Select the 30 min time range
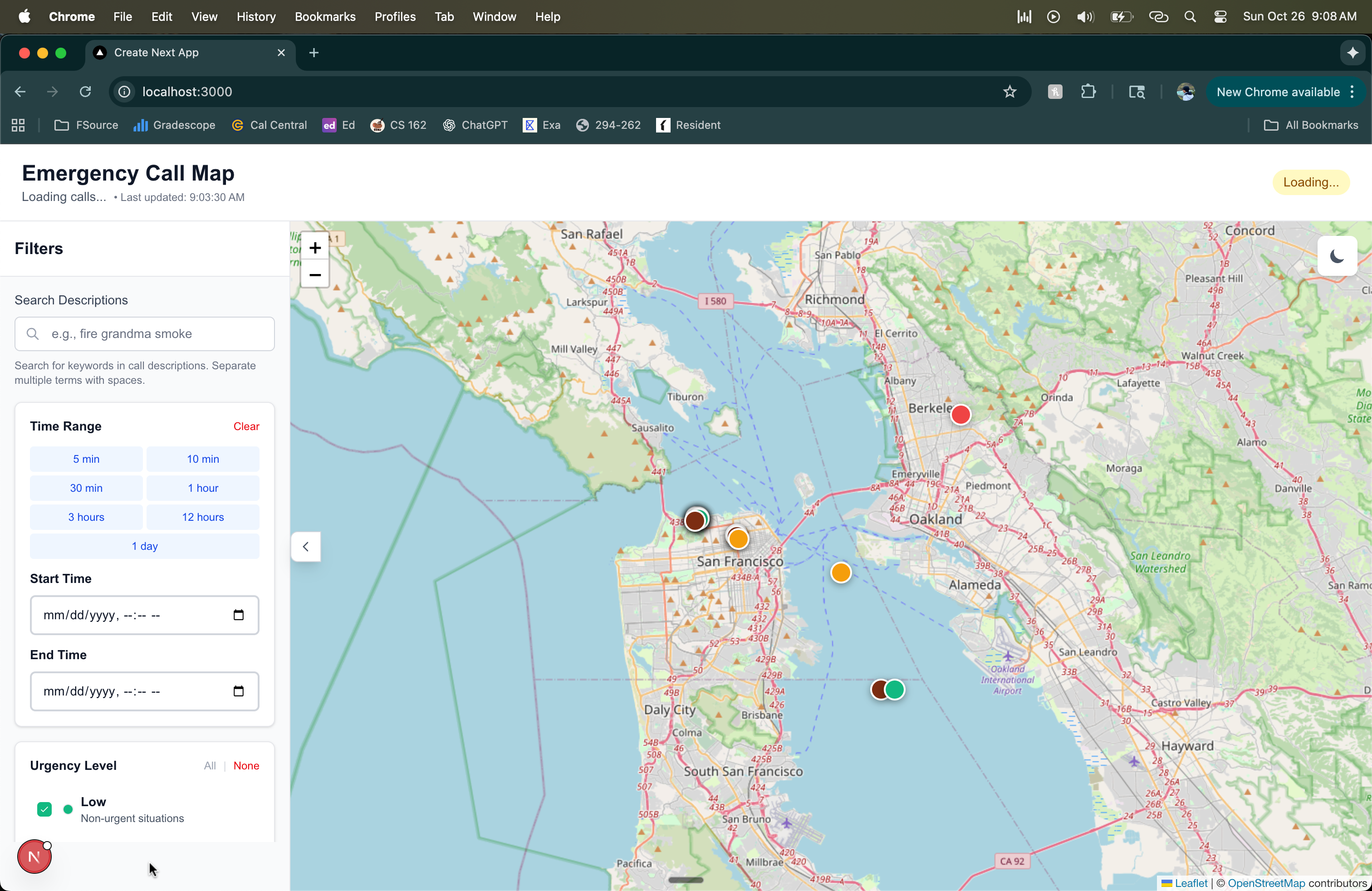The height and width of the screenshot is (891, 1372). tap(86, 488)
